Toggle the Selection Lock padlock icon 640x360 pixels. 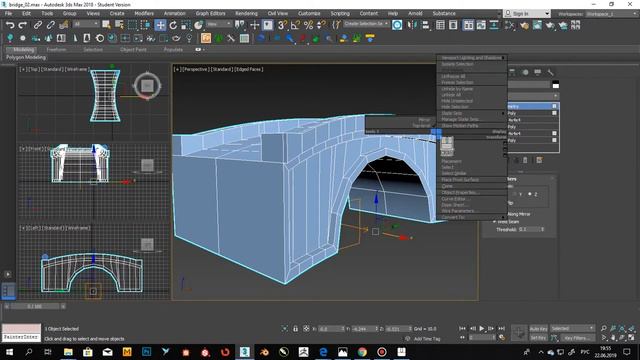[x=296, y=329]
